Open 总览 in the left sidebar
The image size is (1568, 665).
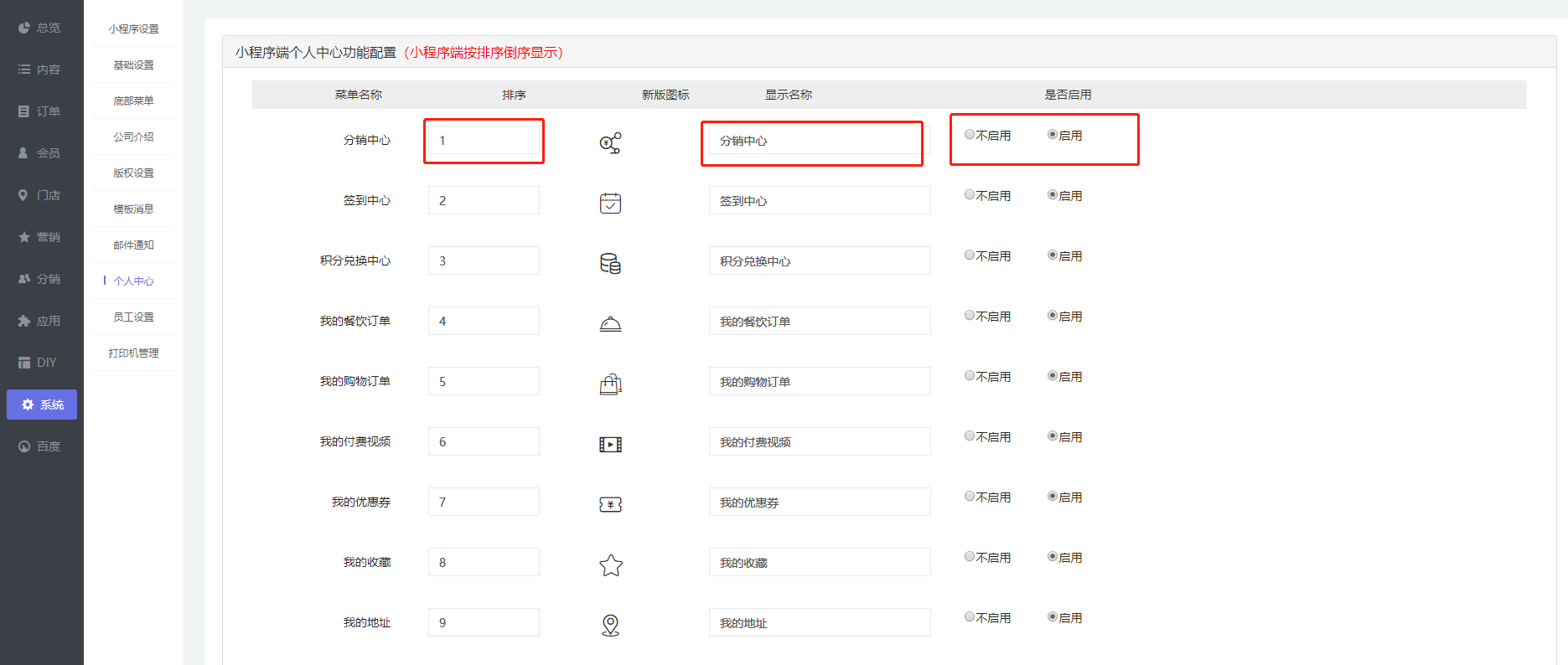click(40, 28)
